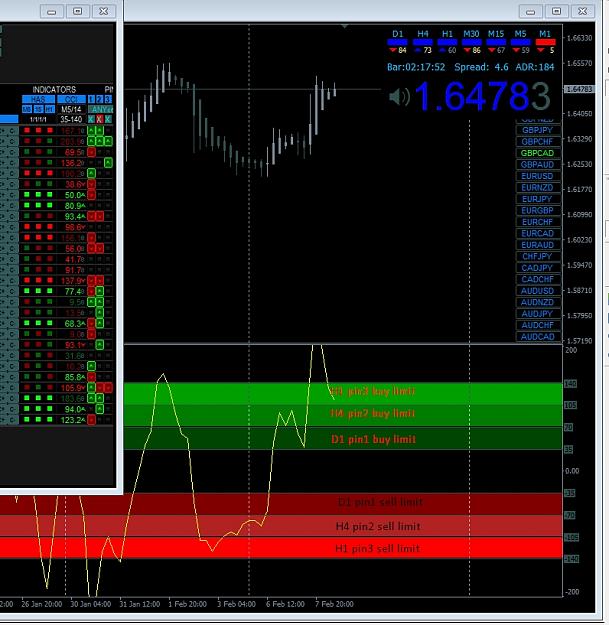
Task: Click the green up-arrow pin on 136.2 row
Action: pos(108,163)
